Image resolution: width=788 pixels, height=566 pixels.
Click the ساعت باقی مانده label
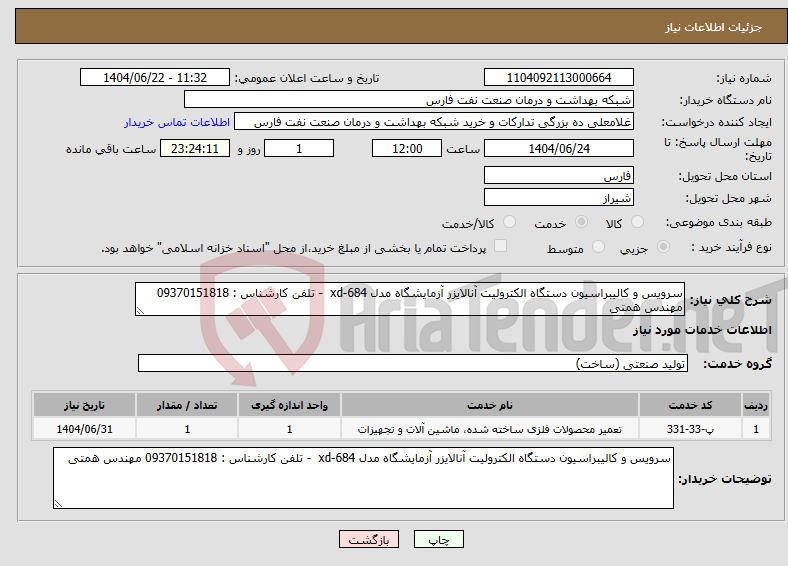tap(111, 149)
